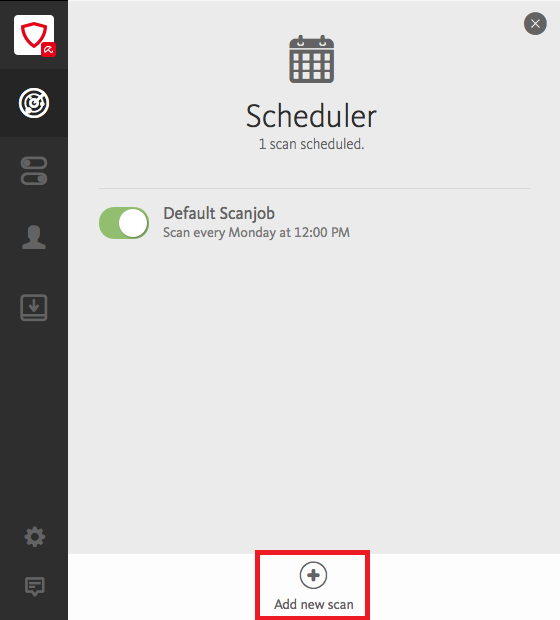560x620 pixels.
Task: Click the divider line under Scheduler header
Action: coord(314,189)
